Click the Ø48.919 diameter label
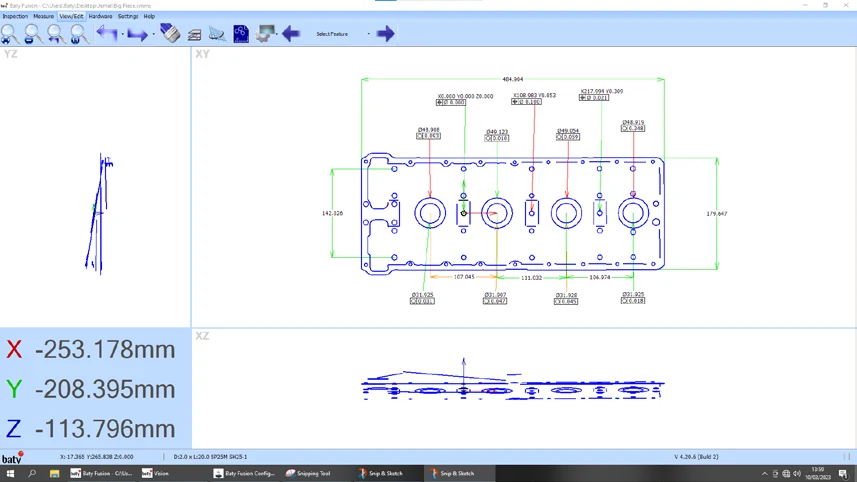 (x=633, y=122)
